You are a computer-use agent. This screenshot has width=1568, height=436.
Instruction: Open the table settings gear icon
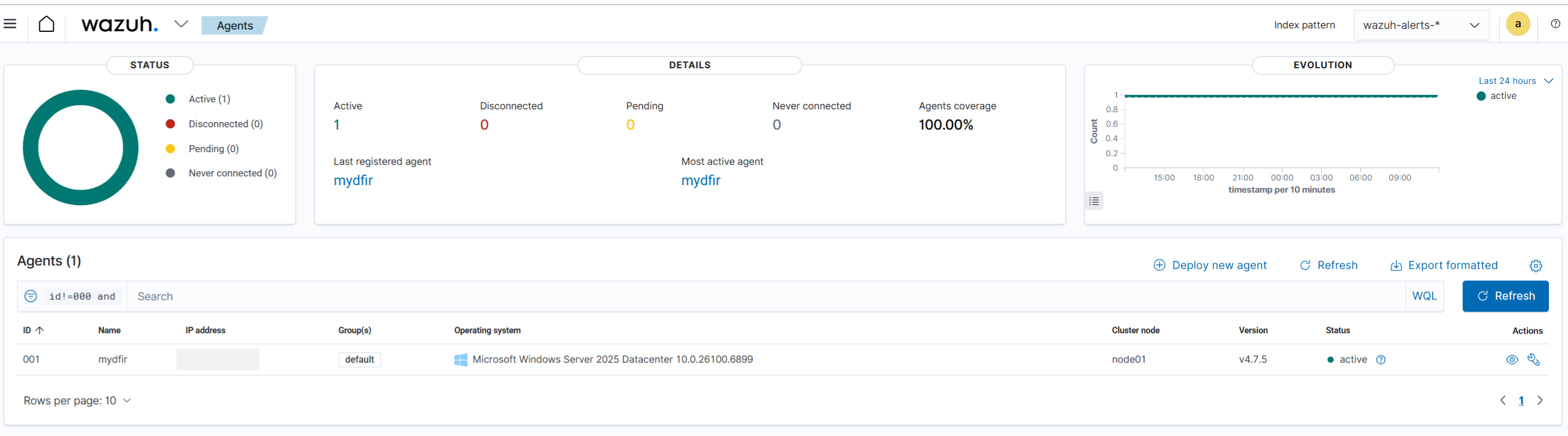pos(1535,266)
